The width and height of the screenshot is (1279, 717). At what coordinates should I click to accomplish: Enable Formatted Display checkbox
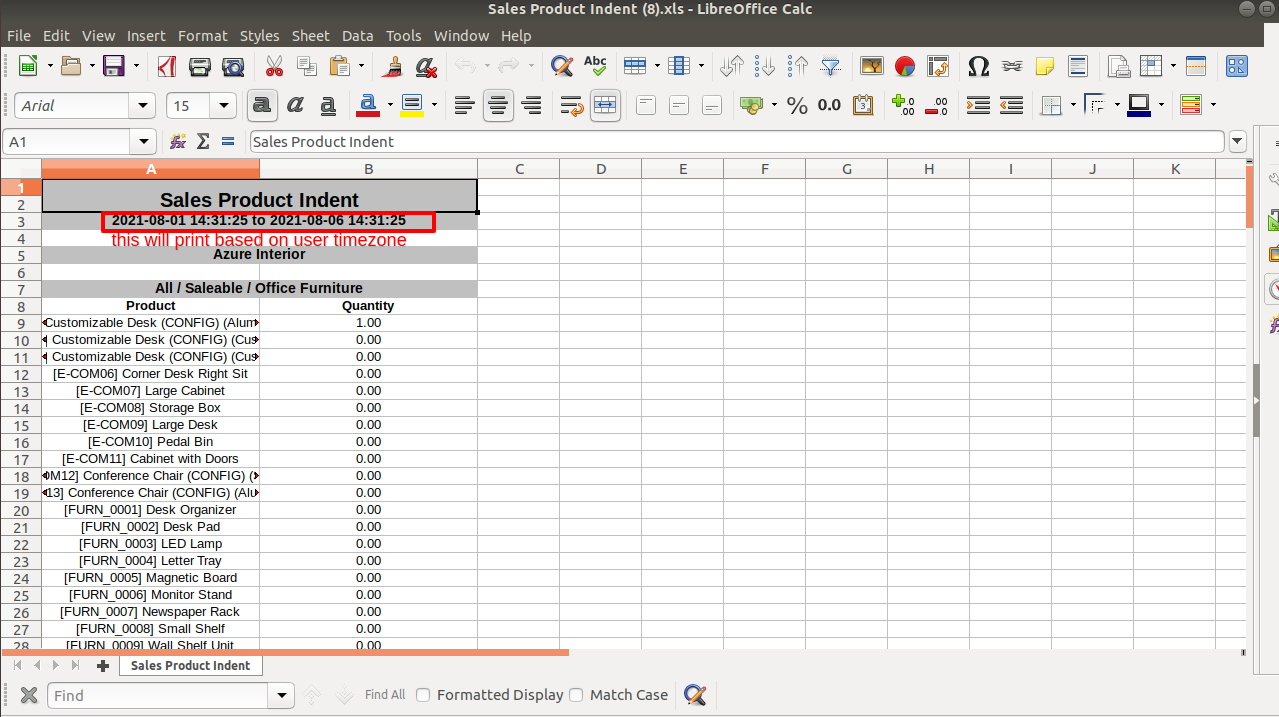(423, 695)
